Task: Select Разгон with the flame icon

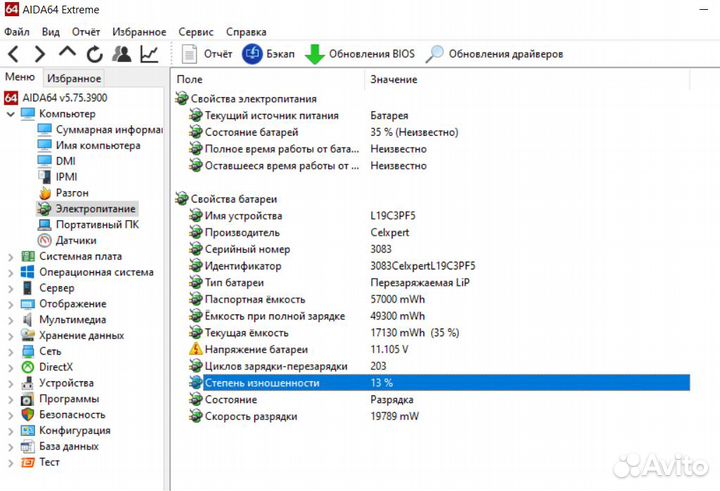Action: [x=63, y=193]
